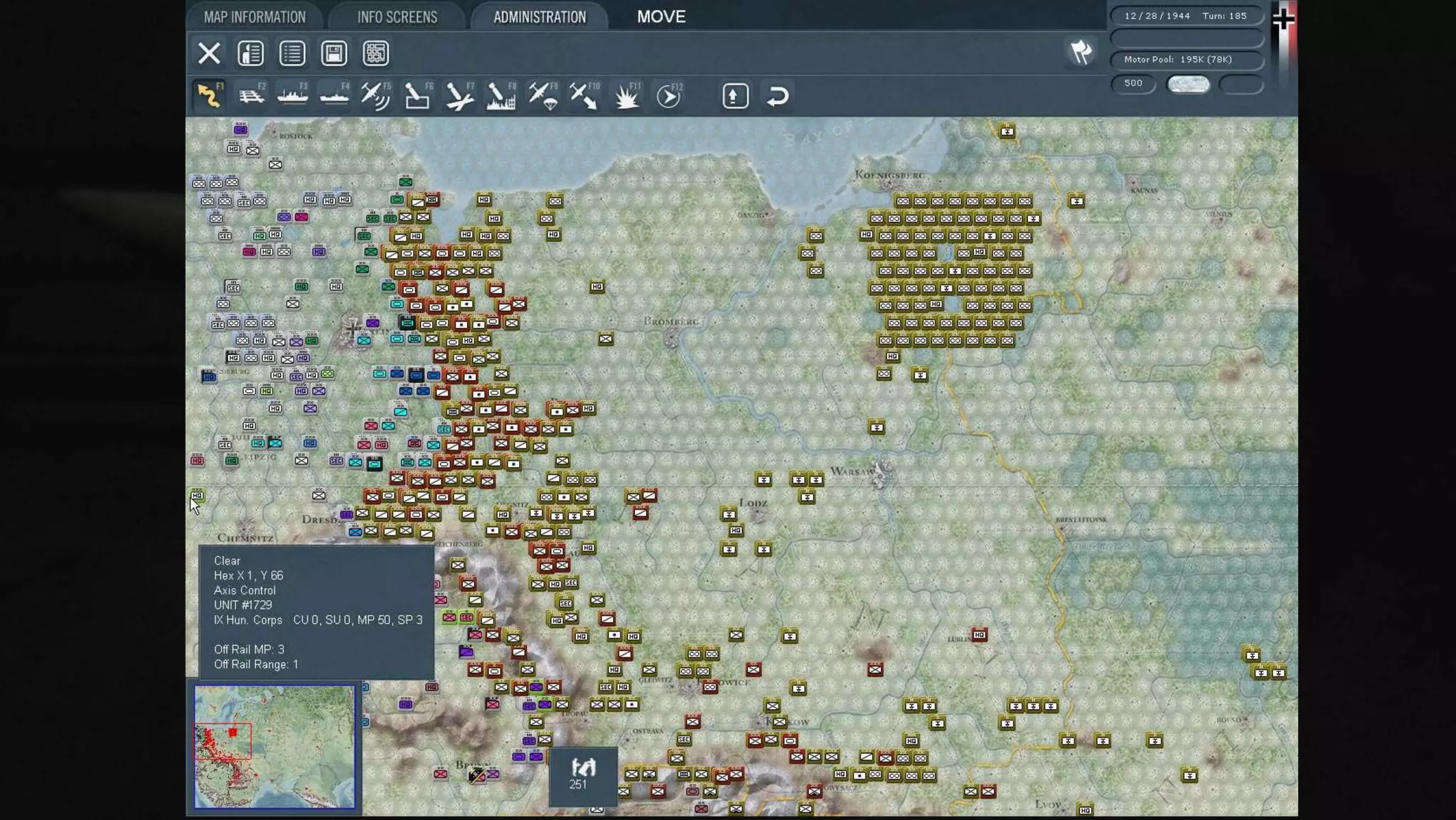1456x820 pixels.
Task: Expand the Map Information tab panel
Action: 255,16
